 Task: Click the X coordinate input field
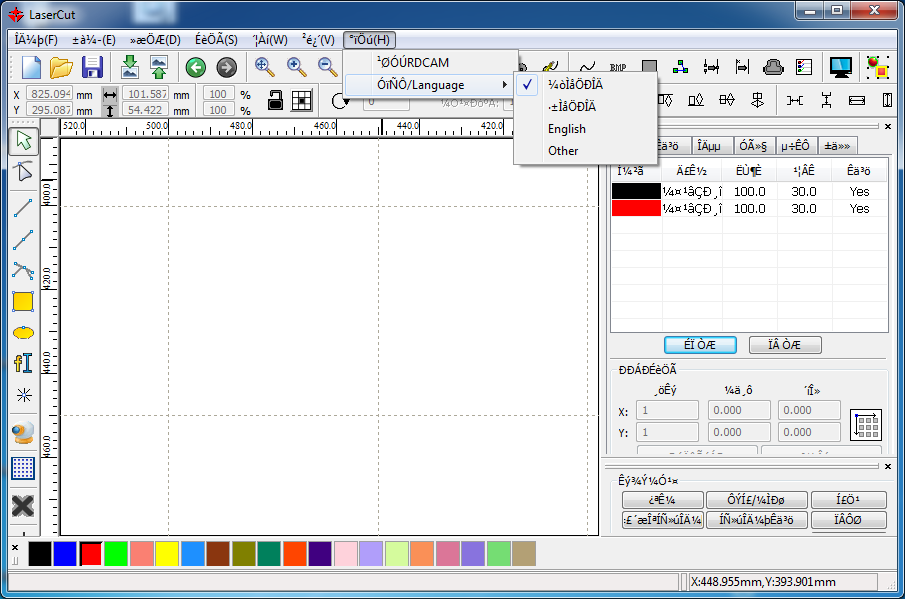[50, 94]
